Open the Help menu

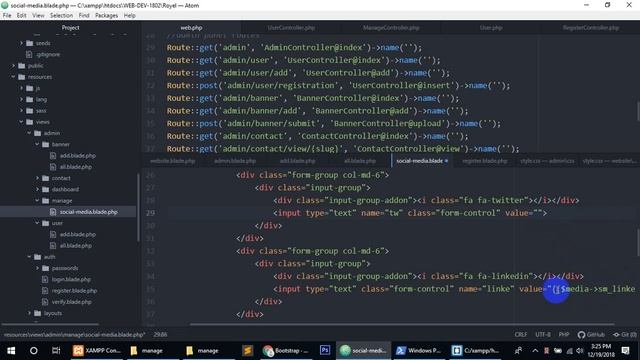pyautogui.click(x=129, y=16)
